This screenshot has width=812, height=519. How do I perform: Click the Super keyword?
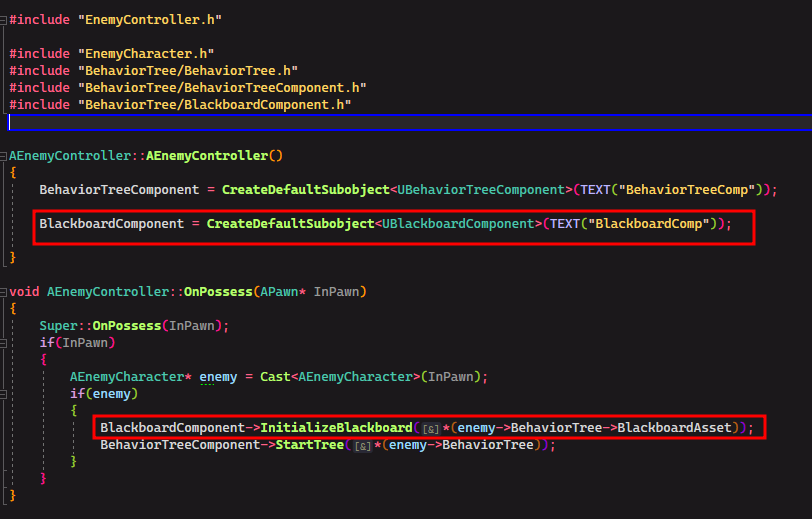(x=58, y=326)
